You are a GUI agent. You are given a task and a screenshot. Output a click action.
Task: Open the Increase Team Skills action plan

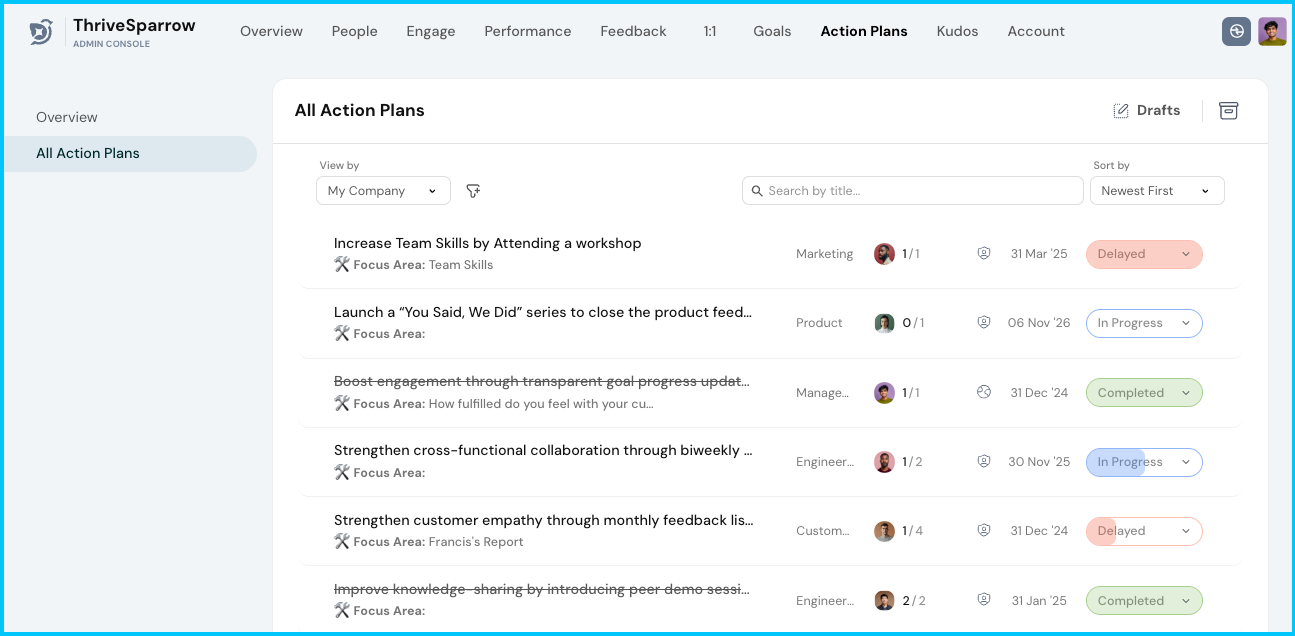point(487,243)
